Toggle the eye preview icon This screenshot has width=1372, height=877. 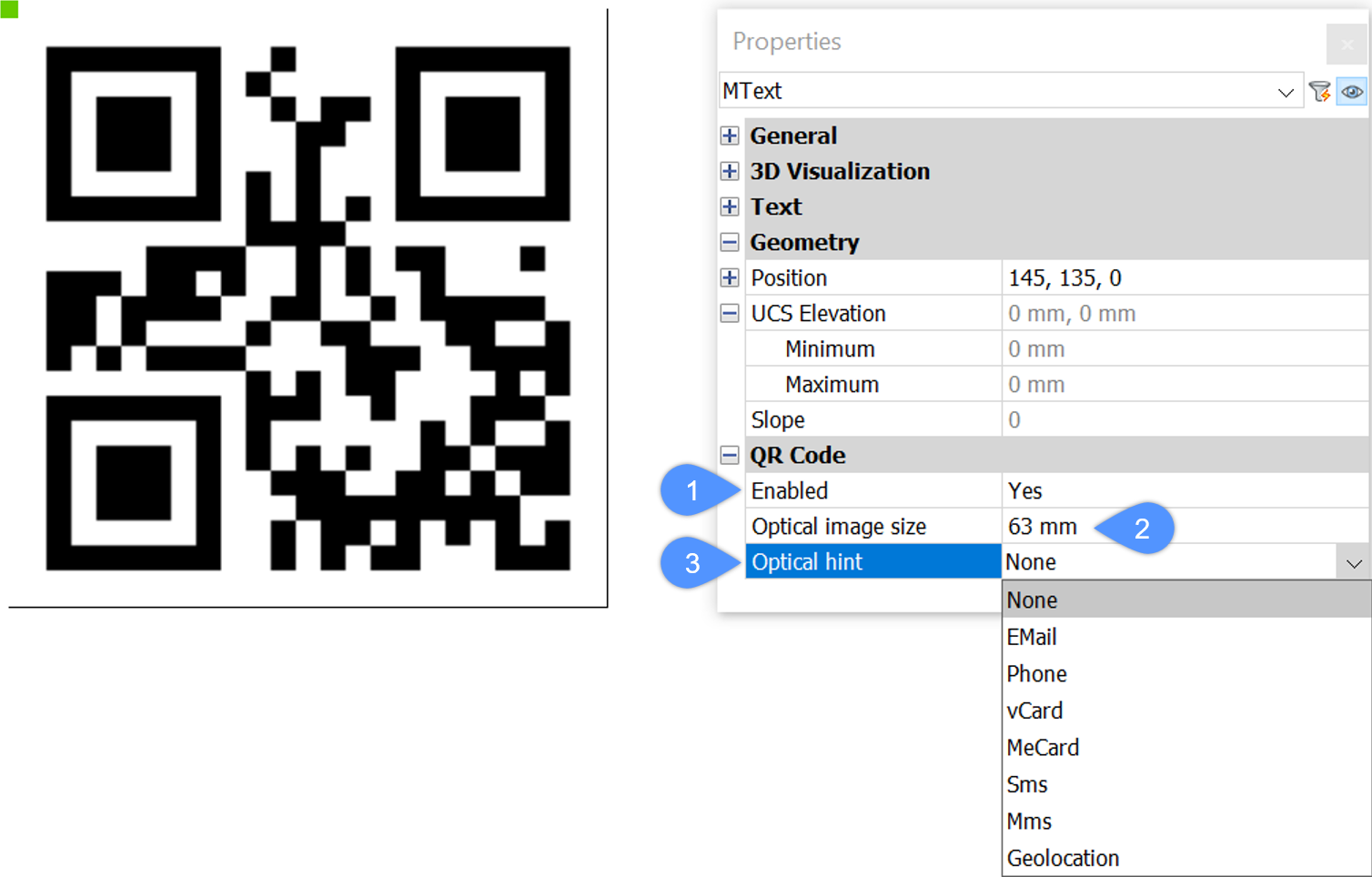tap(1352, 91)
